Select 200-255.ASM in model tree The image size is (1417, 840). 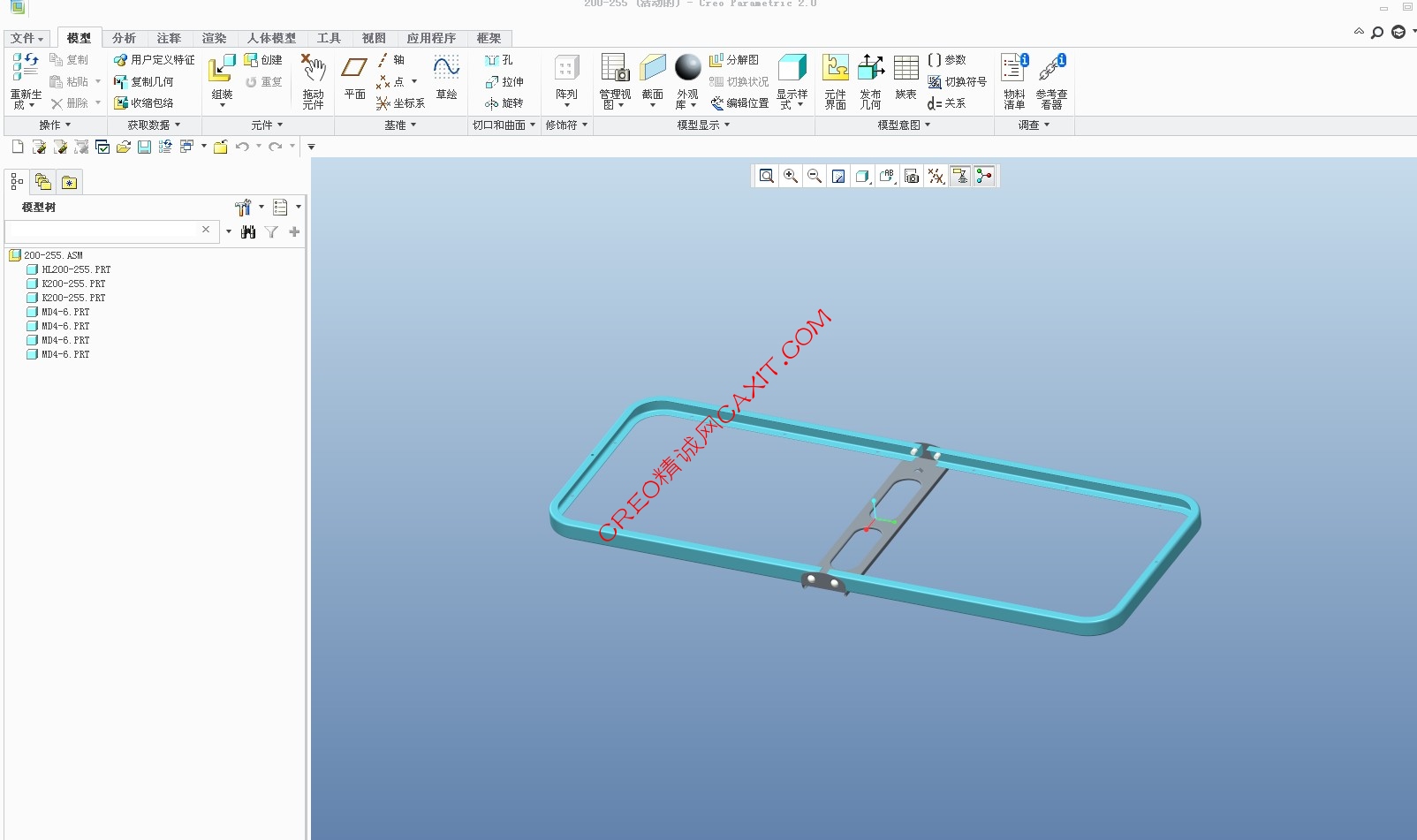[53, 255]
